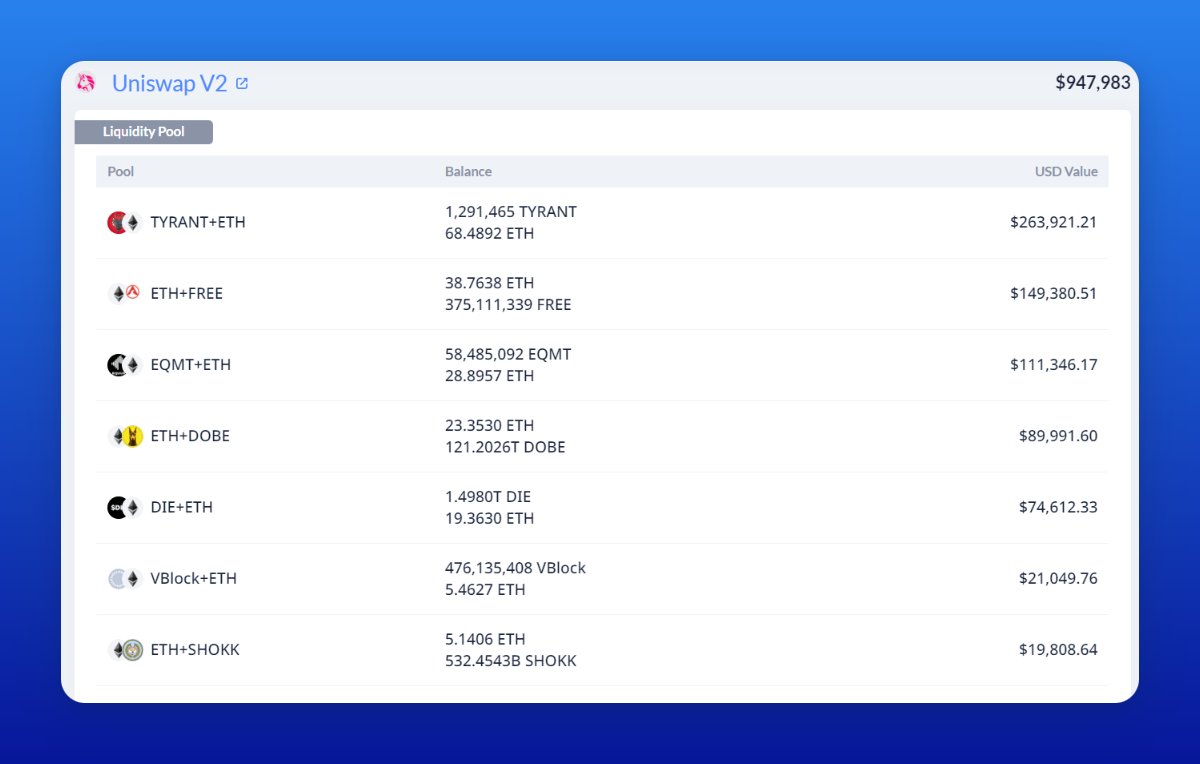Click the 23.3530 ETH balance
The height and width of the screenshot is (764, 1200).
click(489, 425)
